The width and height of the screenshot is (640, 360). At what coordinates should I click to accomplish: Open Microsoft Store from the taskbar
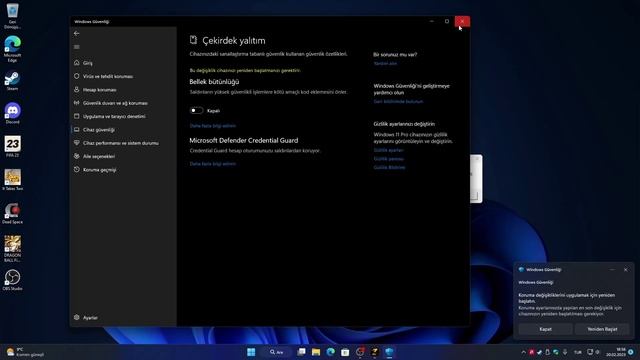[345, 352]
